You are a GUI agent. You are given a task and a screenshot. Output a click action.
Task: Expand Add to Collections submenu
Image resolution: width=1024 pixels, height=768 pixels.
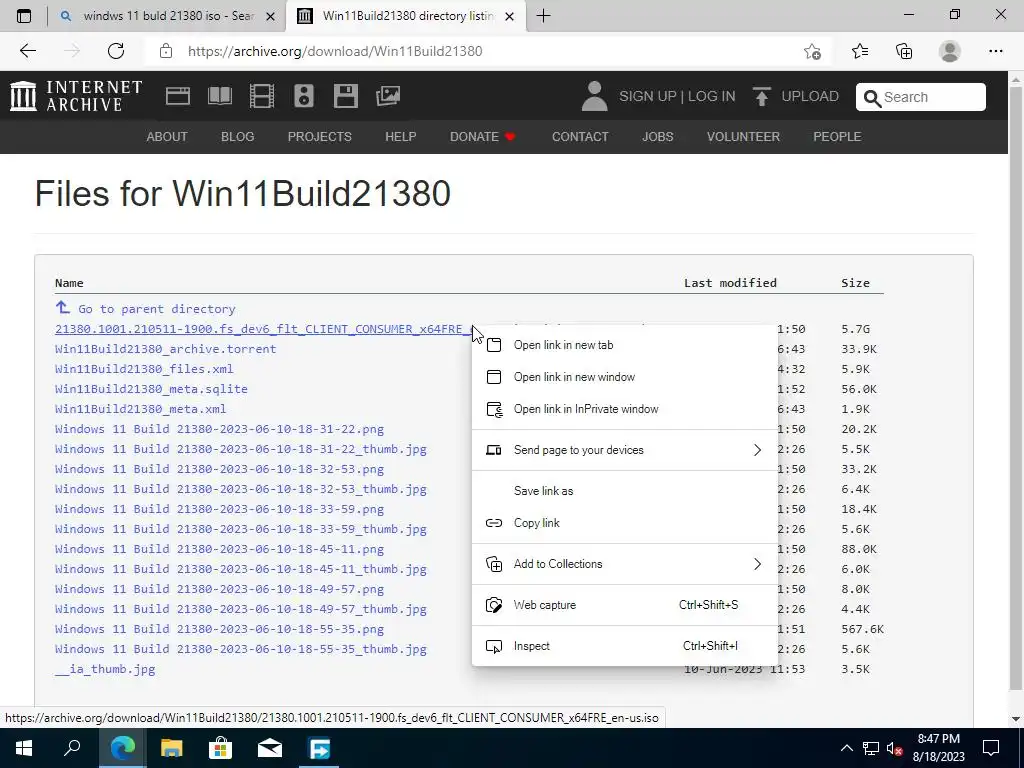pyautogui.click(x=624, y=564)
